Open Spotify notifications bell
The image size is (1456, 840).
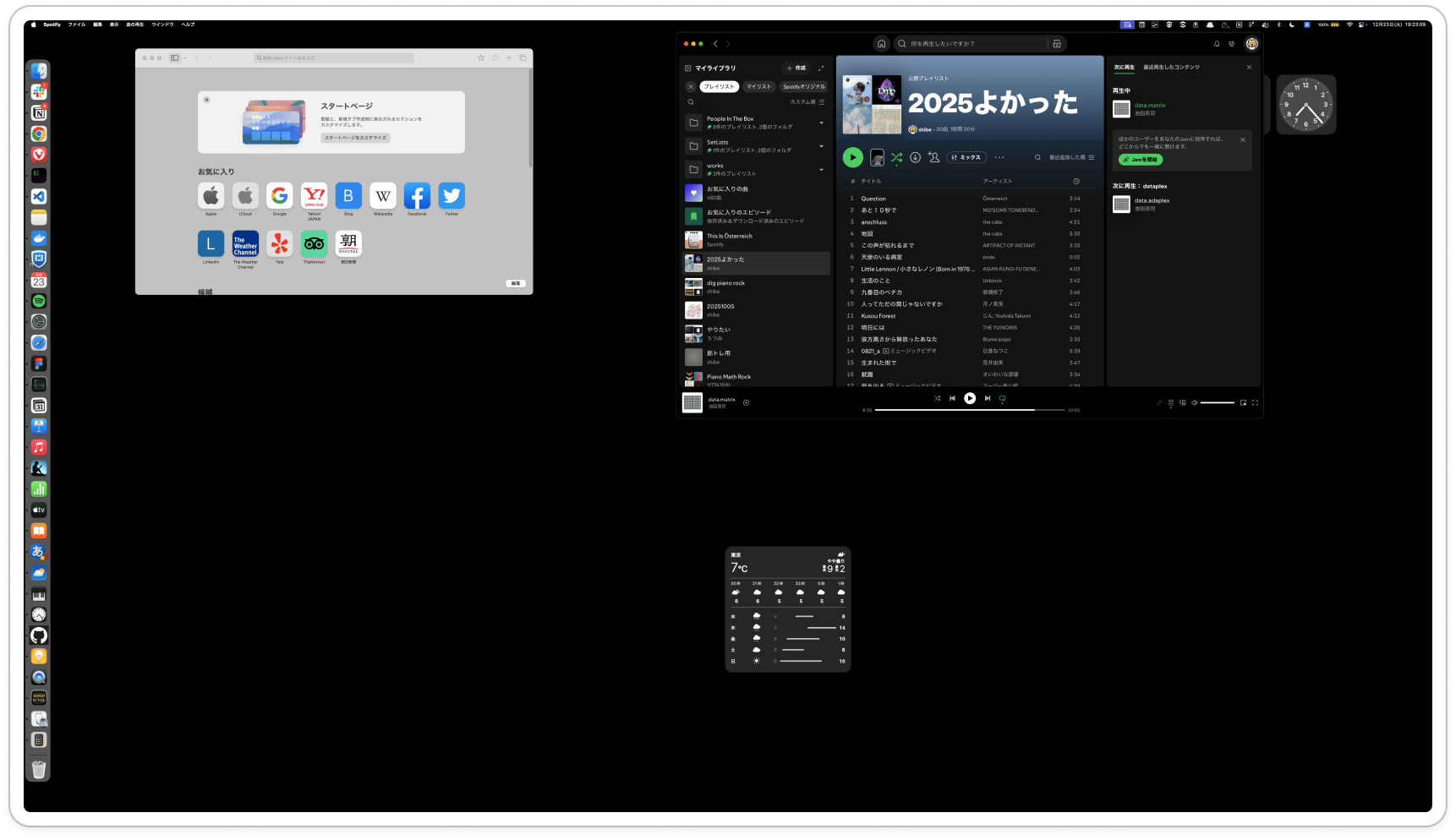(x=1217, y=44)
